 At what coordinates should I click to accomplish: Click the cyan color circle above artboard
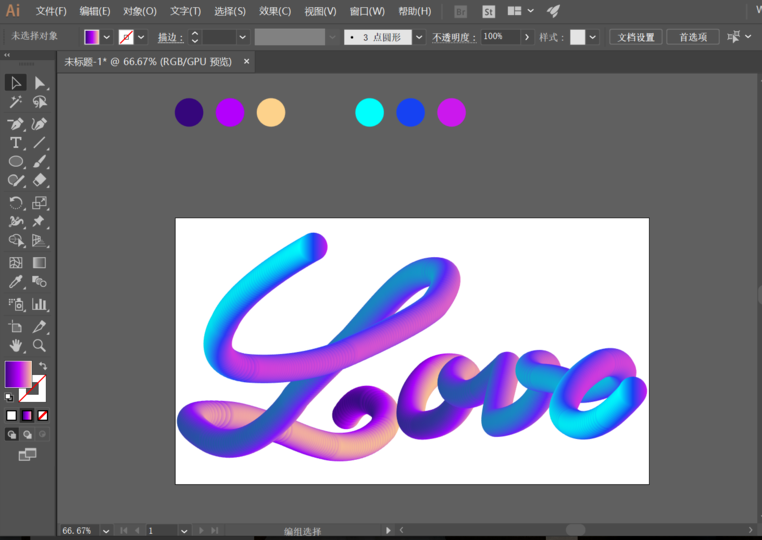pyautogui.click(x=369, y=112)
